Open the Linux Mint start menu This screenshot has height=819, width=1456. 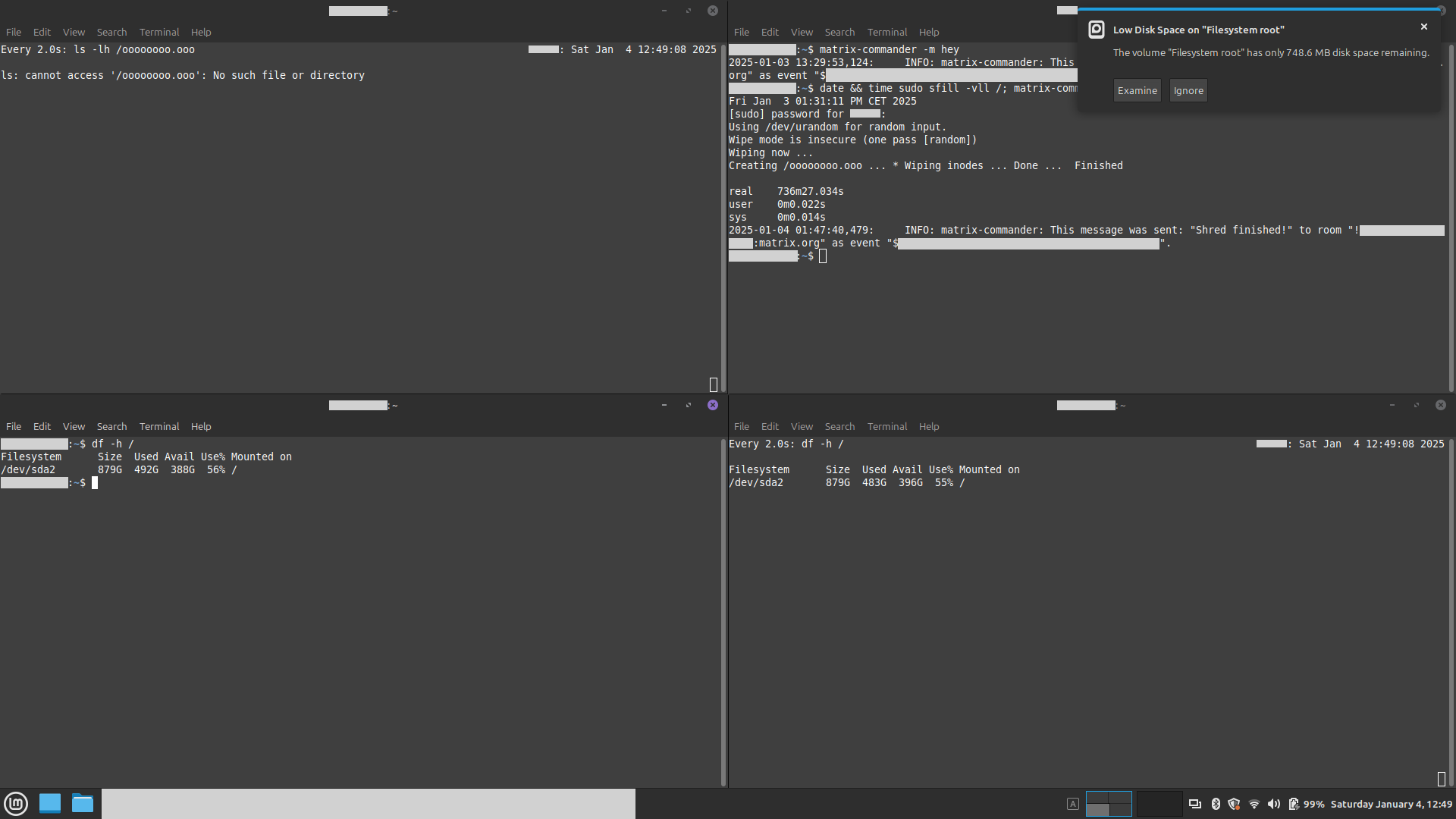[16, 803]
